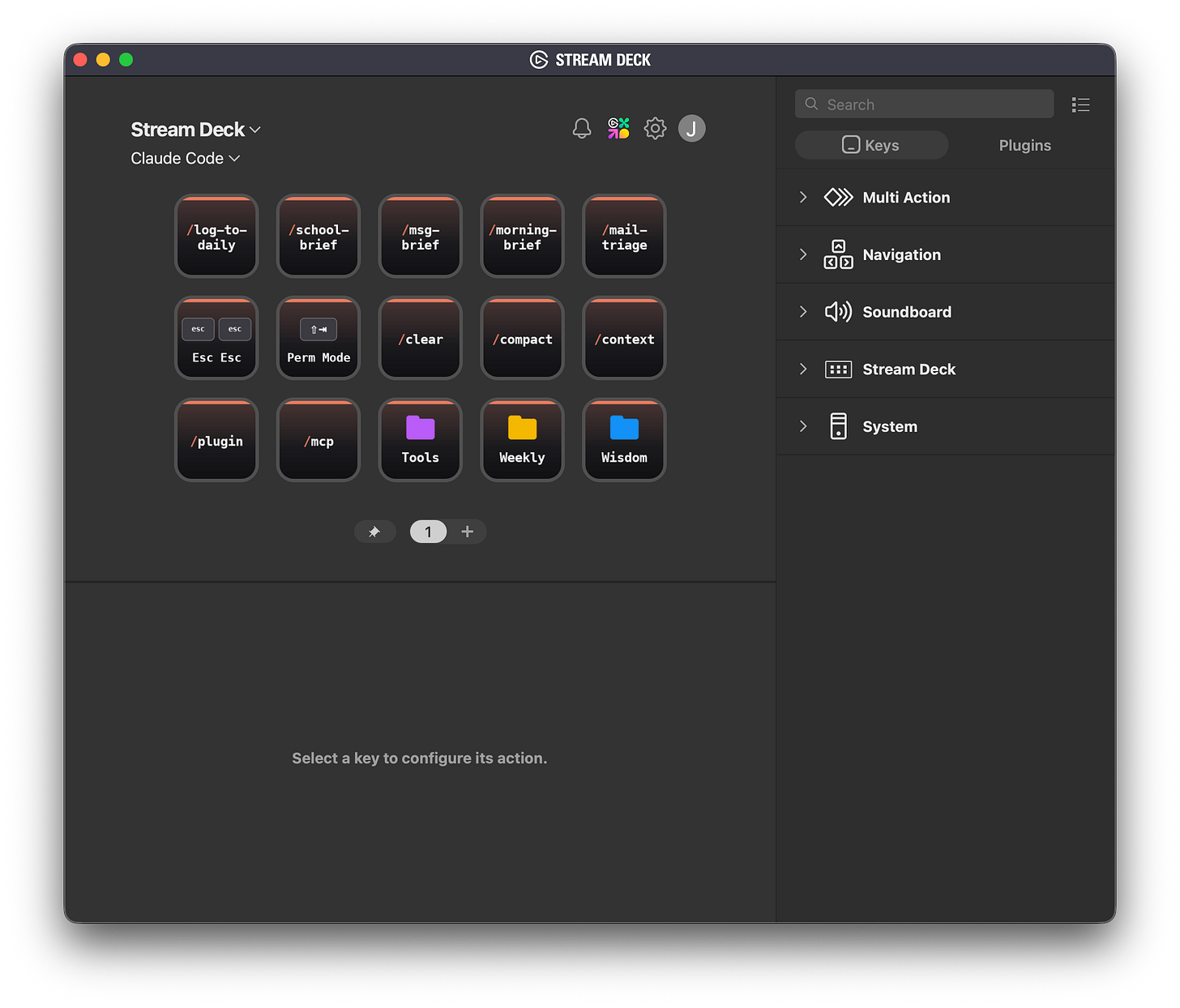Click the Stream Deck keypad category icon
The height and width of the screenshot is (1008, 1180).
pos(838,369)
